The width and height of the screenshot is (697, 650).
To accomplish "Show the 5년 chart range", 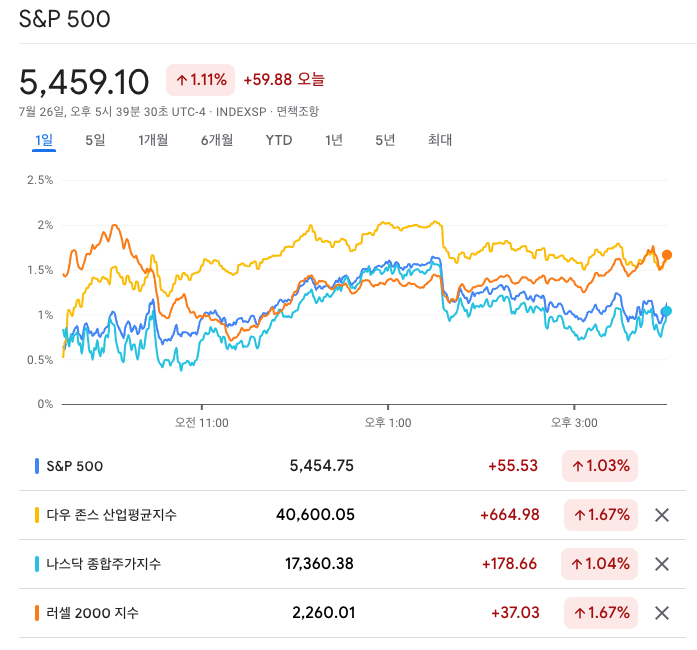I will (x=385, y=140).
